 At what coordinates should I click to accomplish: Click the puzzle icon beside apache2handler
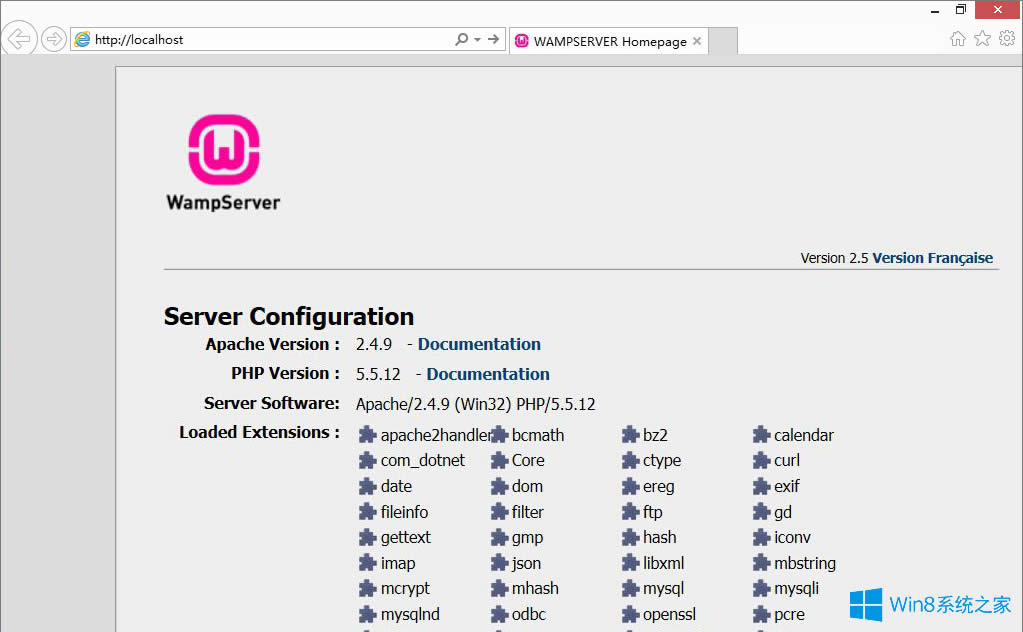(367, 435)
